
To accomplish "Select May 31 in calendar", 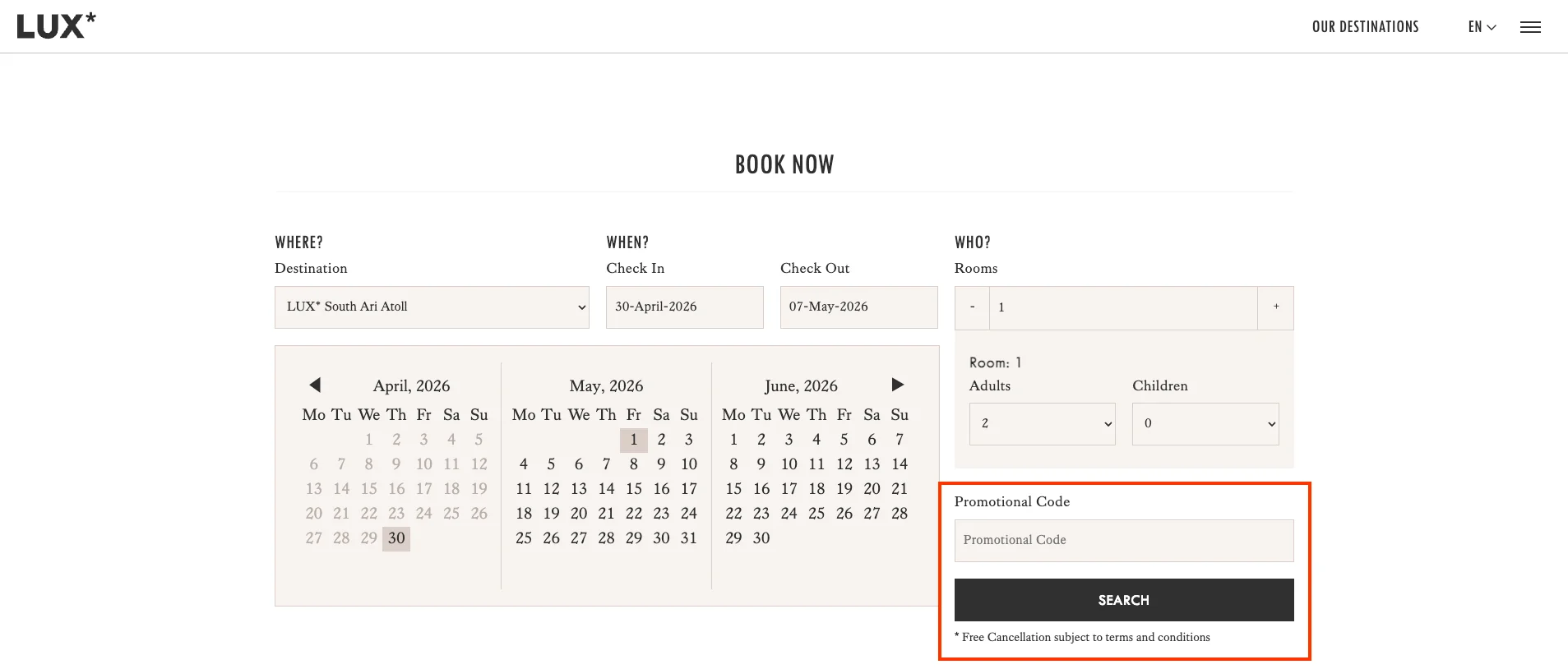I will click(689, 538).
